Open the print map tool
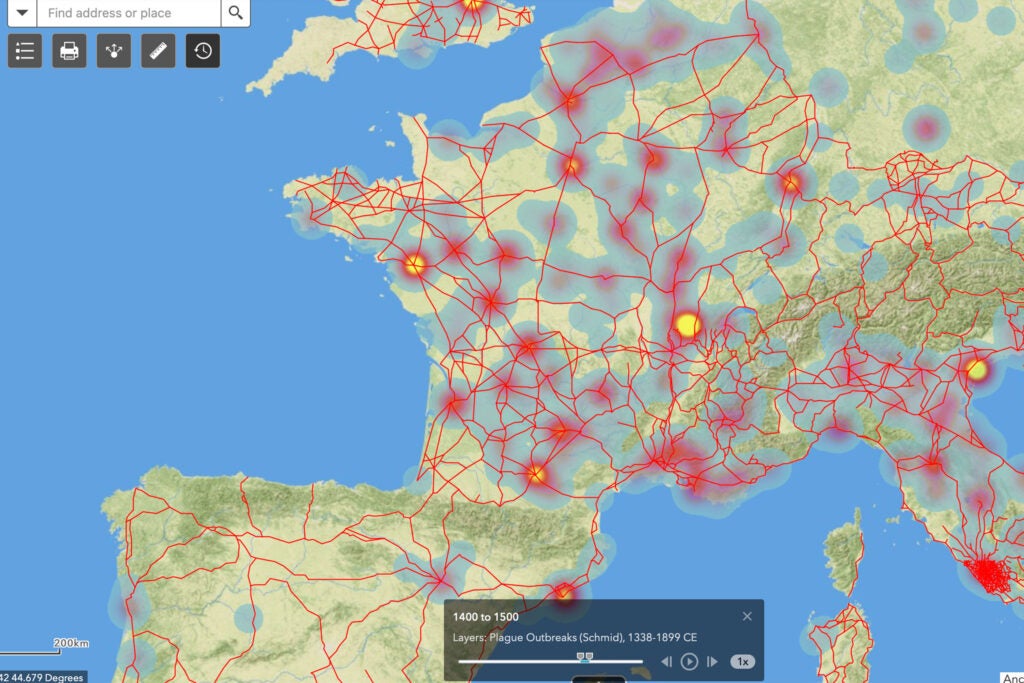Screen dimensions: 1024x683 (68, 51)
